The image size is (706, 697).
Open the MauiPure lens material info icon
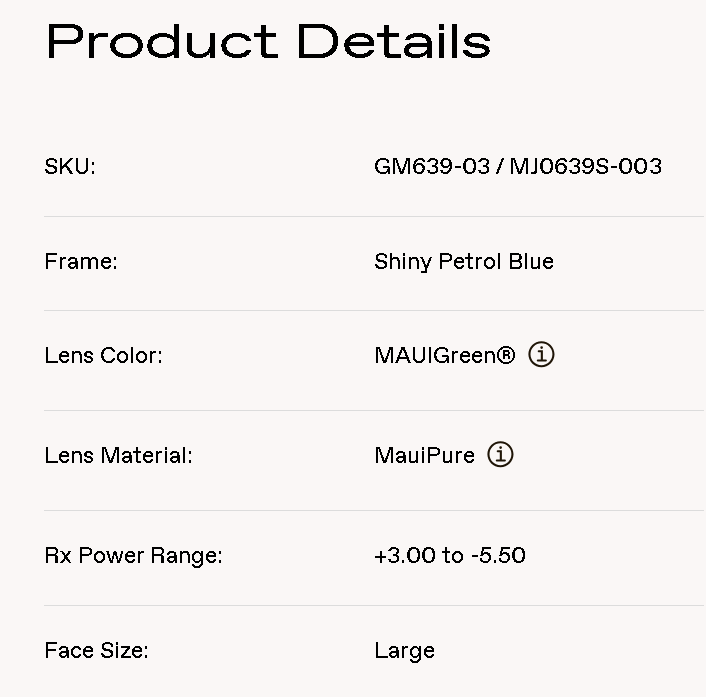tap(500, 454)
